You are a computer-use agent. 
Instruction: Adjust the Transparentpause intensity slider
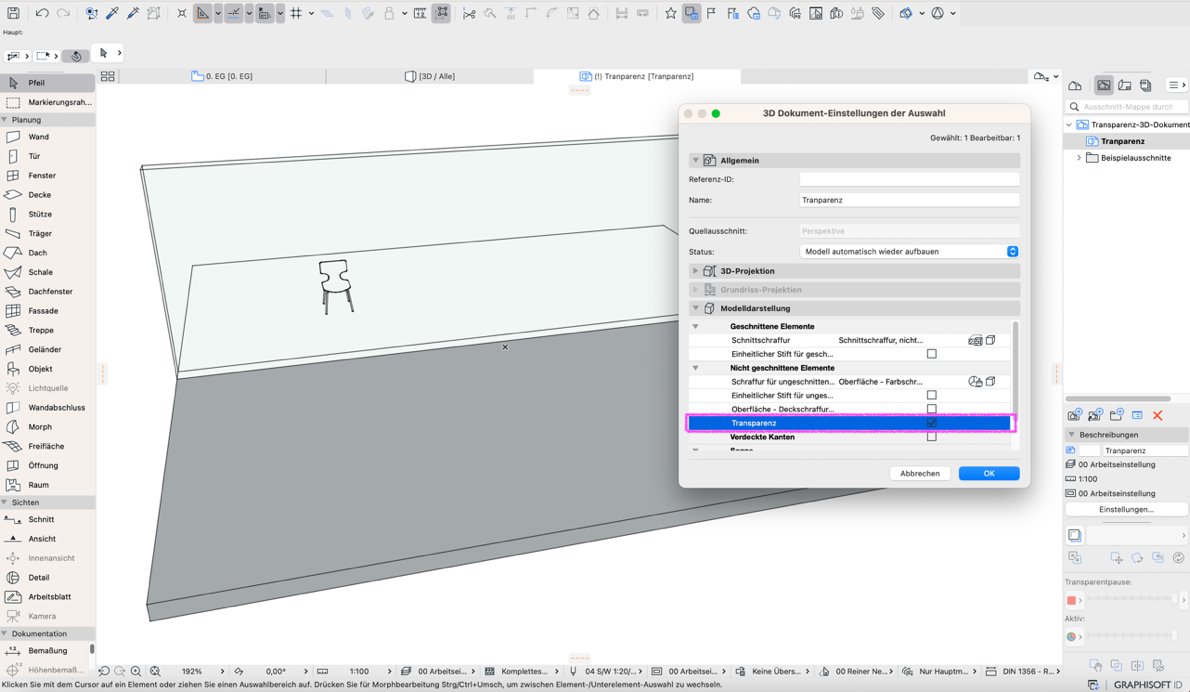click(1132, 599)
